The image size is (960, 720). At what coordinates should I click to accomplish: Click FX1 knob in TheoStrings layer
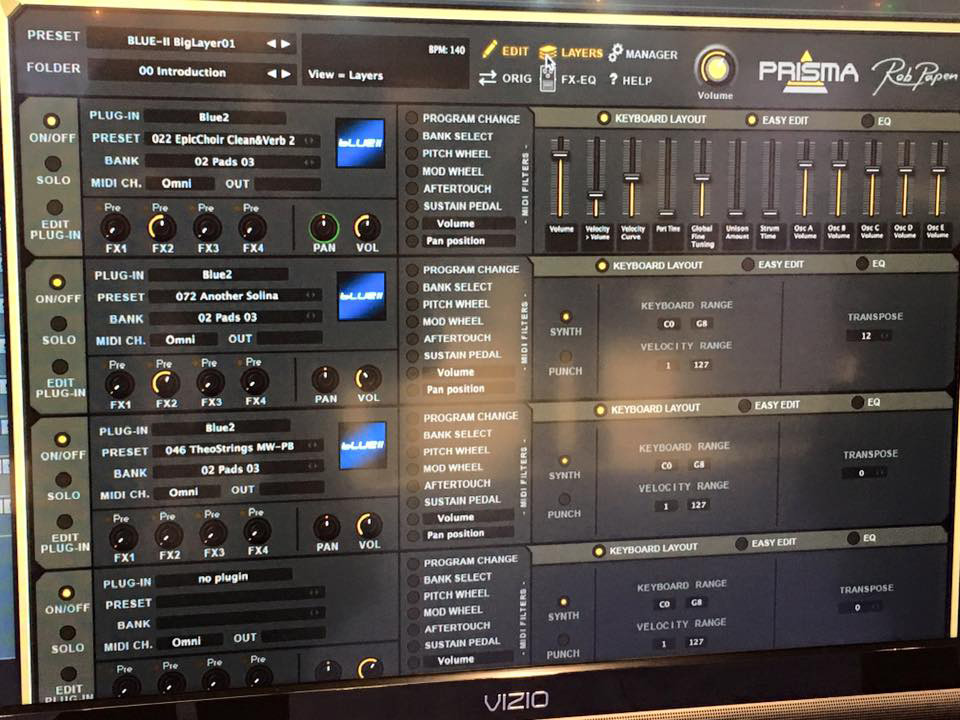click(x=123, y=538)
